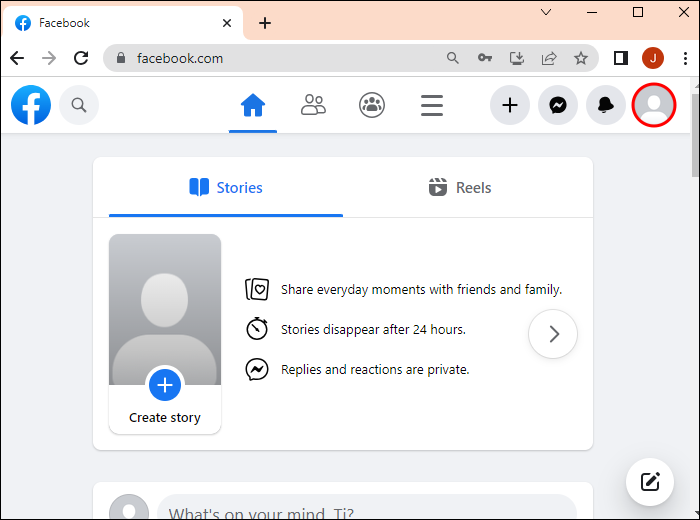Open a new browser tab with plus
This screenshot has height=520, width=700.
pos(265,23)
